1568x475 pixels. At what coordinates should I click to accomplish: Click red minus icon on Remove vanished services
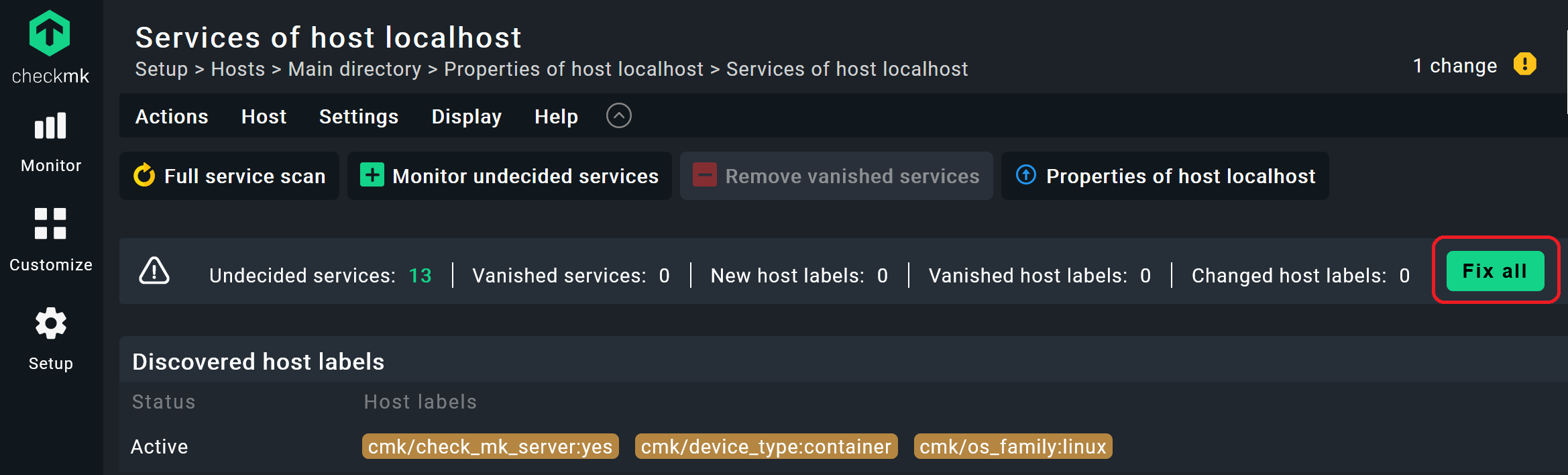704,176
